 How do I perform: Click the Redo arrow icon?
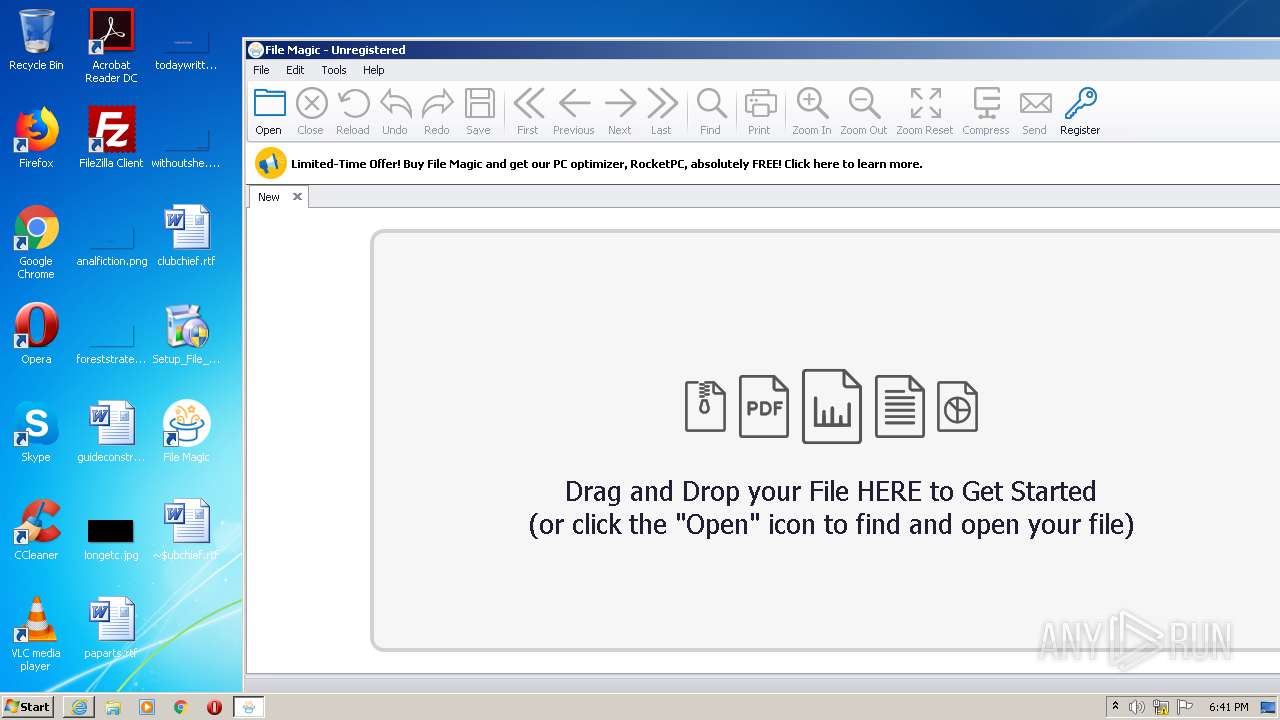coord(437,104)
